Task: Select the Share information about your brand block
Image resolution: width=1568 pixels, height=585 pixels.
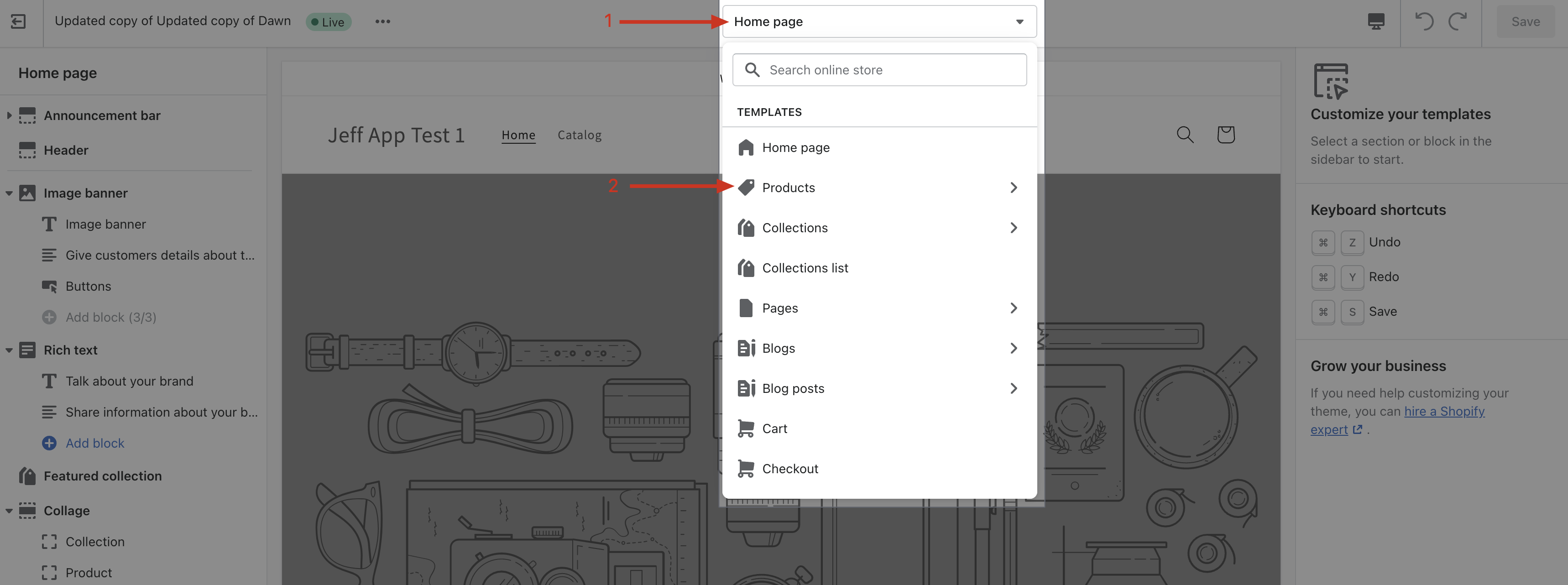Action: pos(162,412)
